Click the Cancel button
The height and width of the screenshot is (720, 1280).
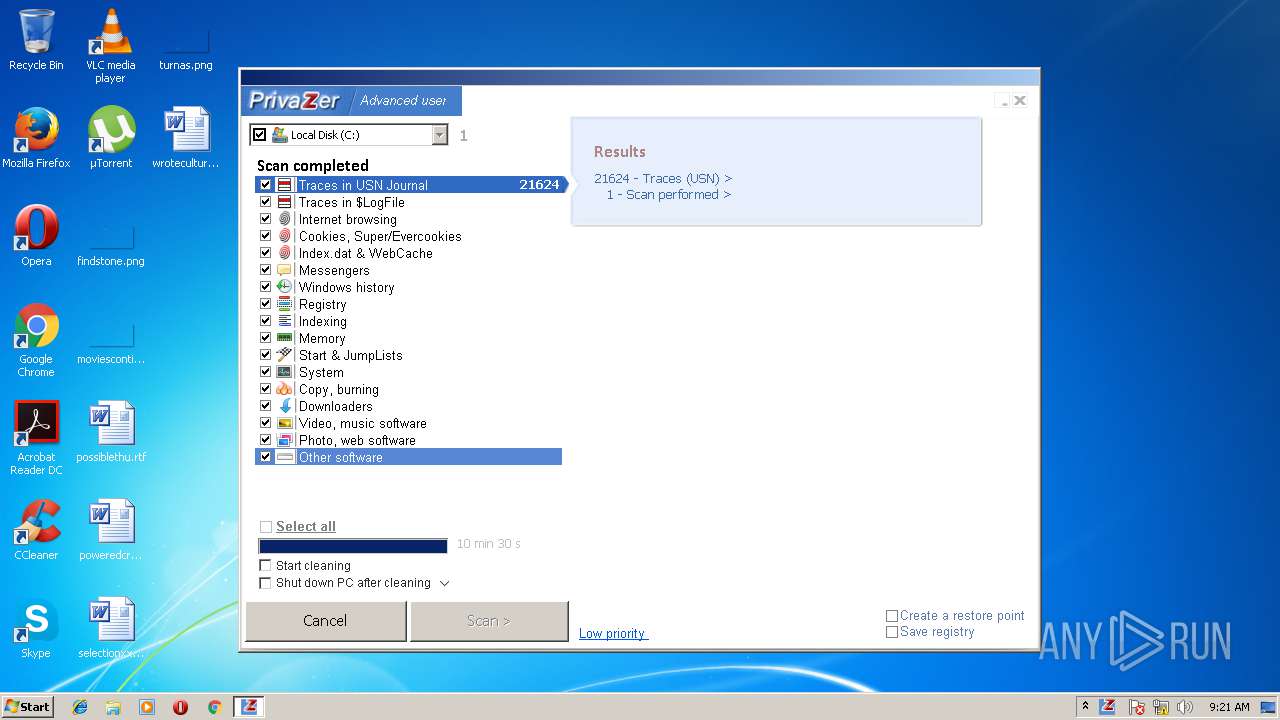pyautogui.click(x=325, y=621)
